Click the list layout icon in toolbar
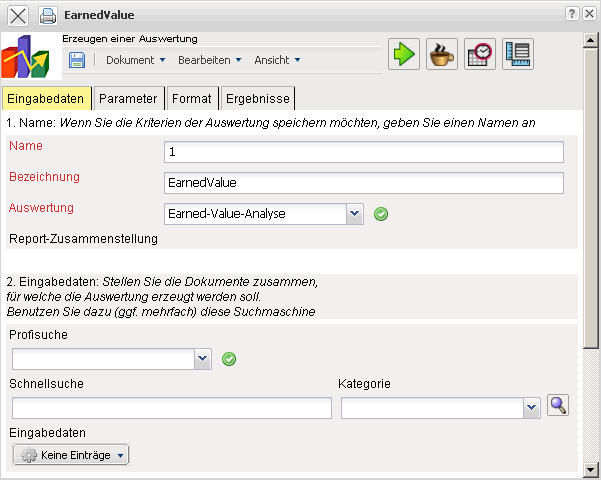This screenshot has height=480, width=601. pyautogui.click(x=518, y=54)
